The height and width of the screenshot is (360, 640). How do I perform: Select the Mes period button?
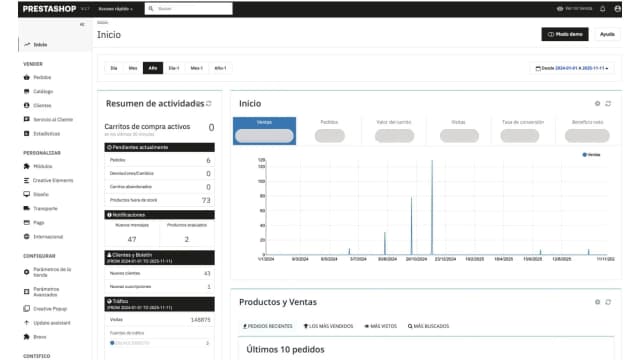[133, 68]
